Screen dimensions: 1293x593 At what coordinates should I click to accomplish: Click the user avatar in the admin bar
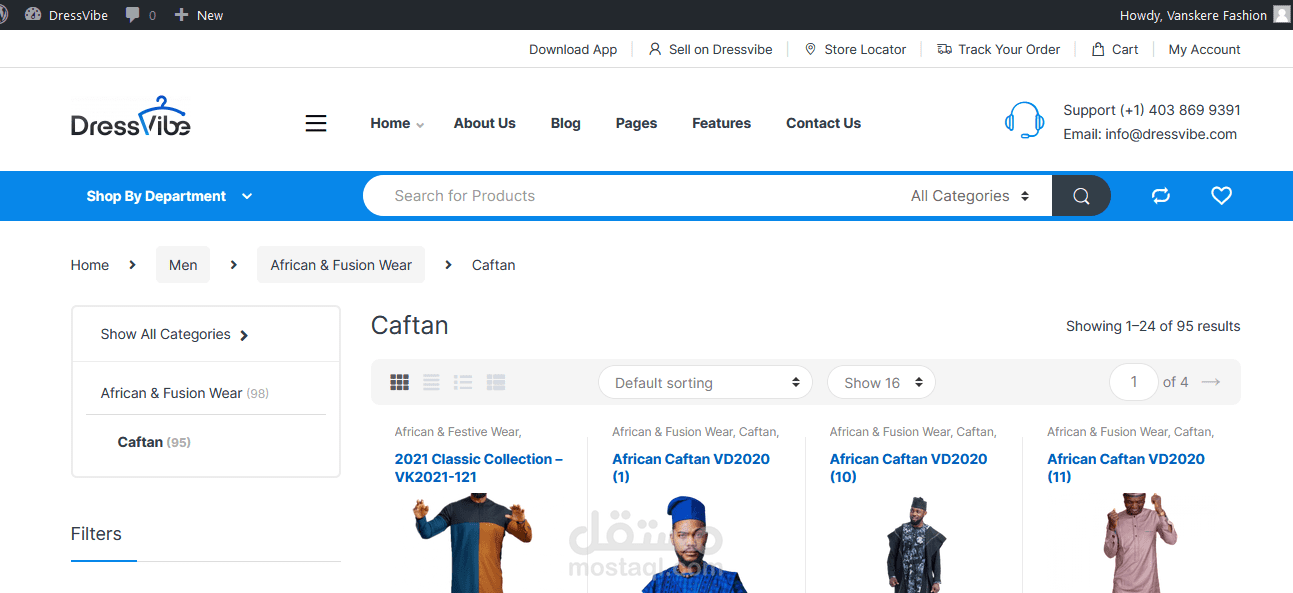(1281, 15)
